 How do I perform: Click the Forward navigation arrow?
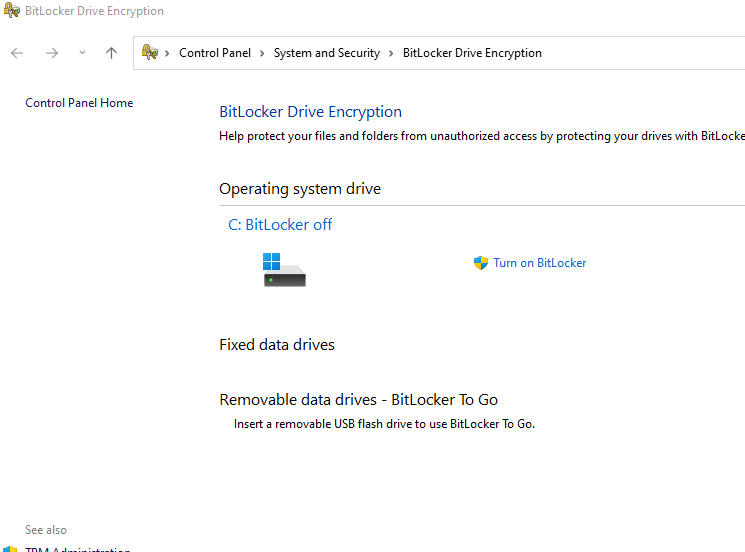[52, 53]
